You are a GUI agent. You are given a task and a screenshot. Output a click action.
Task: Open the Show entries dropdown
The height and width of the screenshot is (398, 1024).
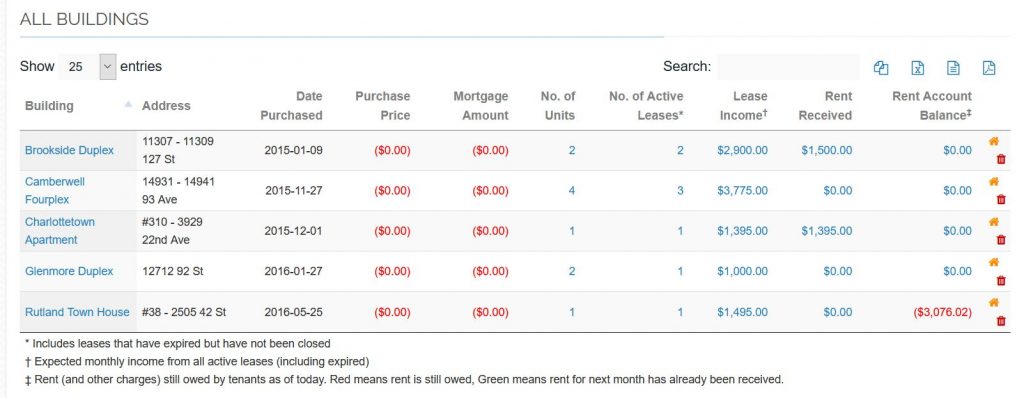click(x=88, y=67)
